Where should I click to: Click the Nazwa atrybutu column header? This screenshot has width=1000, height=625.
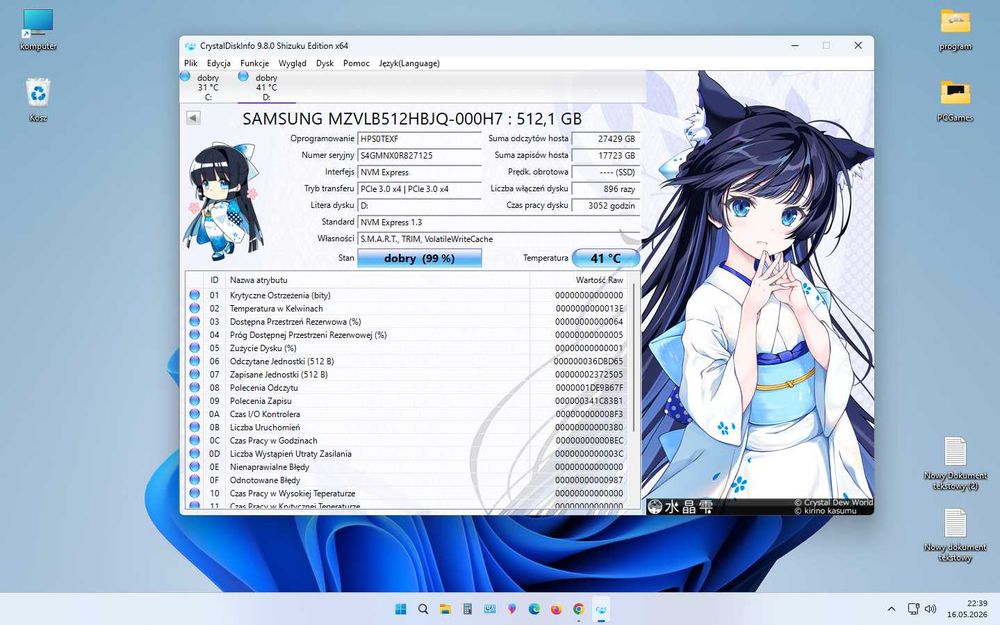377,279
